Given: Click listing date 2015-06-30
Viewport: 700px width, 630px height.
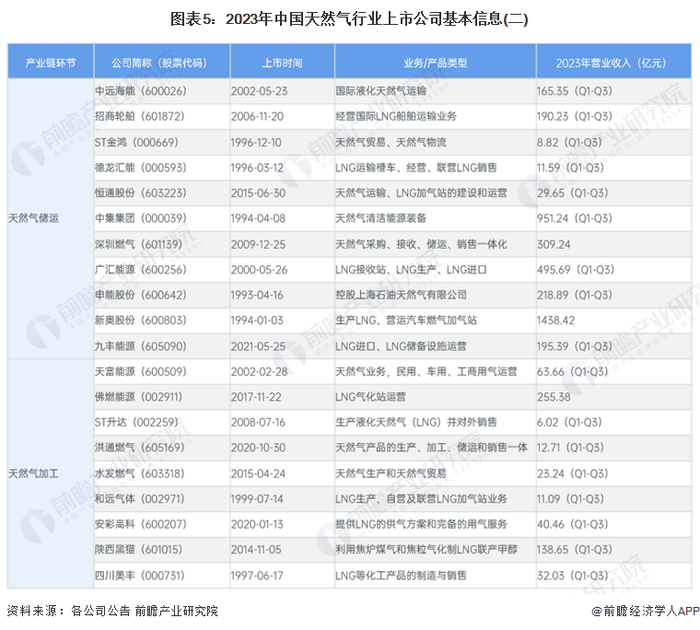Looking at the screenshot, I should click(258, 193).
